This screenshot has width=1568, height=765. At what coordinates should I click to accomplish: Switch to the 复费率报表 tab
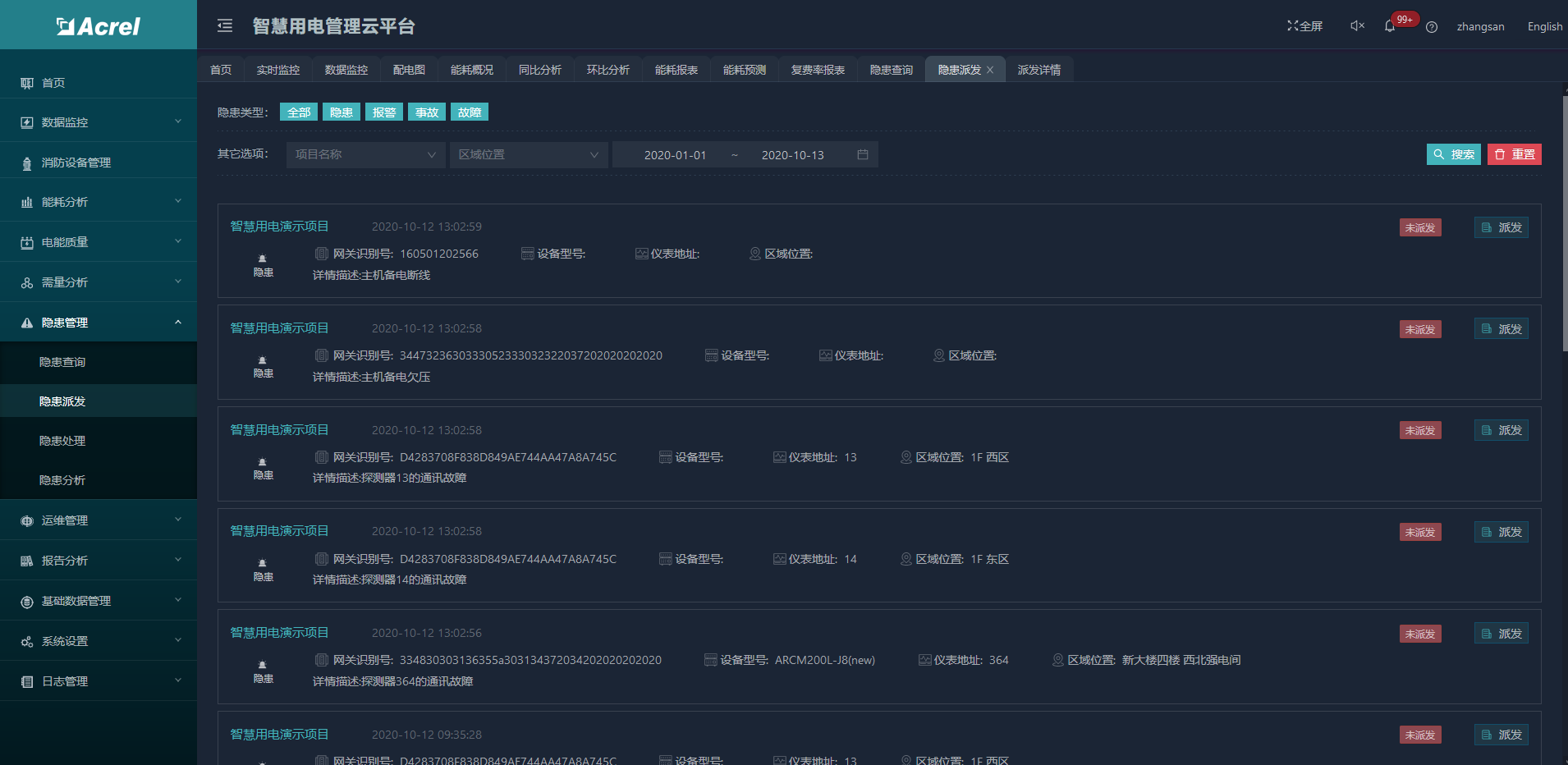tap(818, 70)
